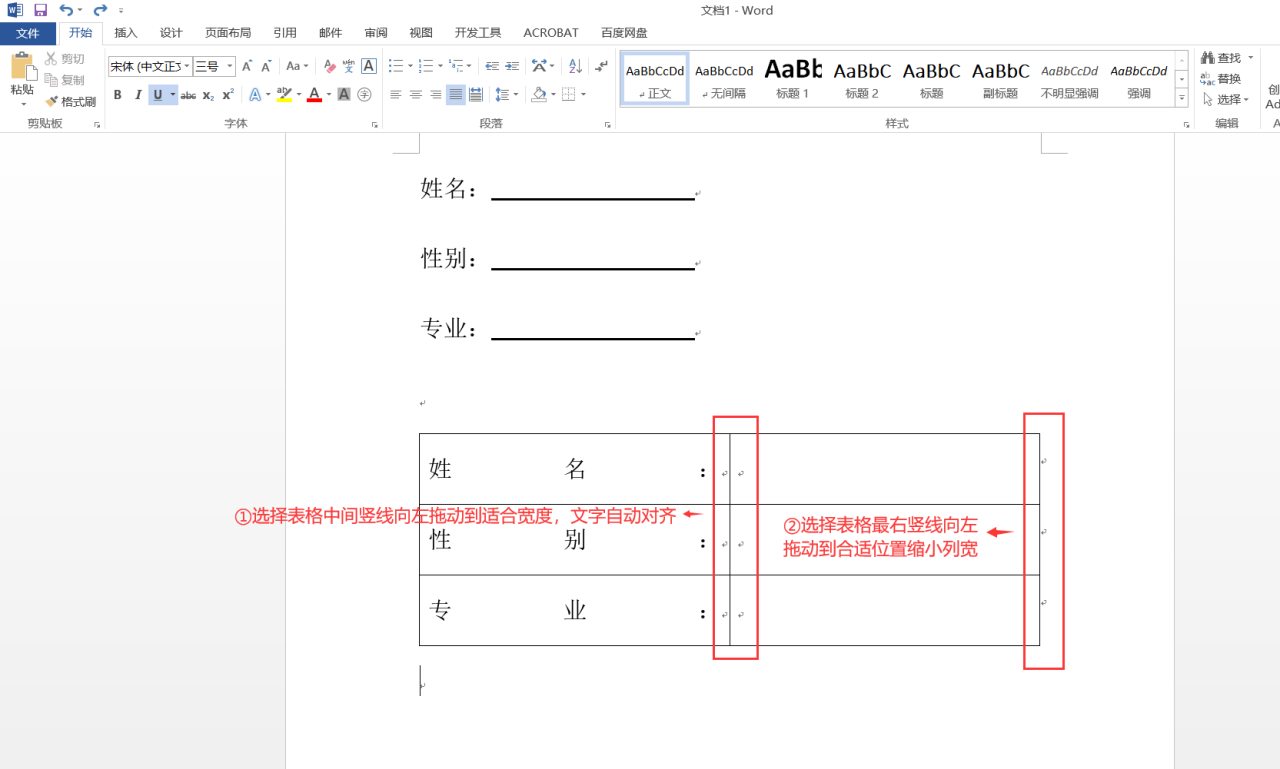This screenshot has height=769, width=1280.
Task: Open the font size dropdown 三号
Action: (x=230, y=66)
